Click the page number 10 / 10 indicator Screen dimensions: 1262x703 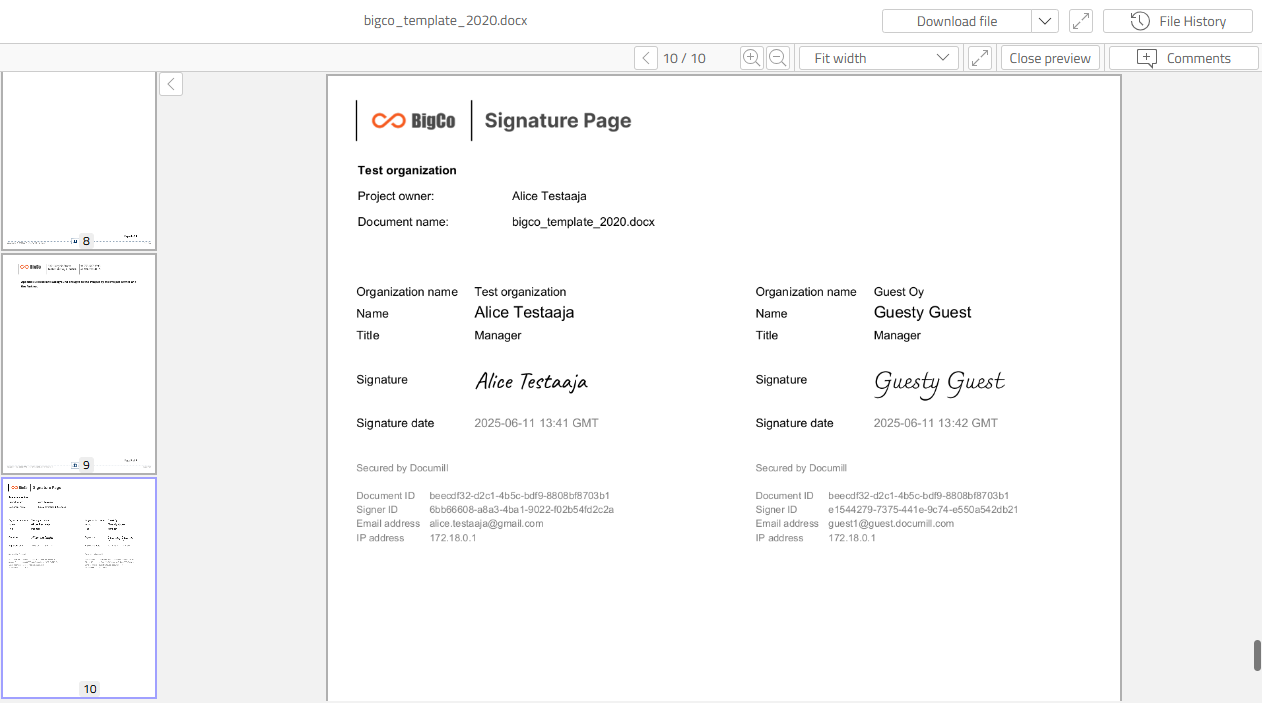684,58
